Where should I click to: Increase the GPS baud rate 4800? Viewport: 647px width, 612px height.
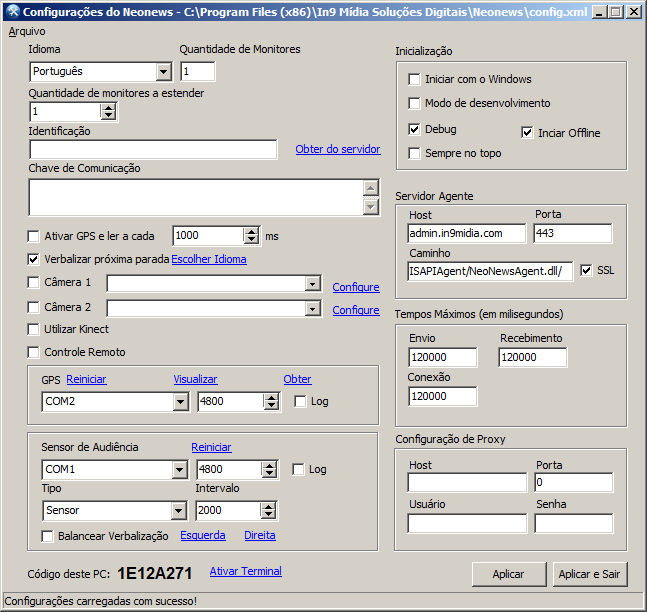271,398
